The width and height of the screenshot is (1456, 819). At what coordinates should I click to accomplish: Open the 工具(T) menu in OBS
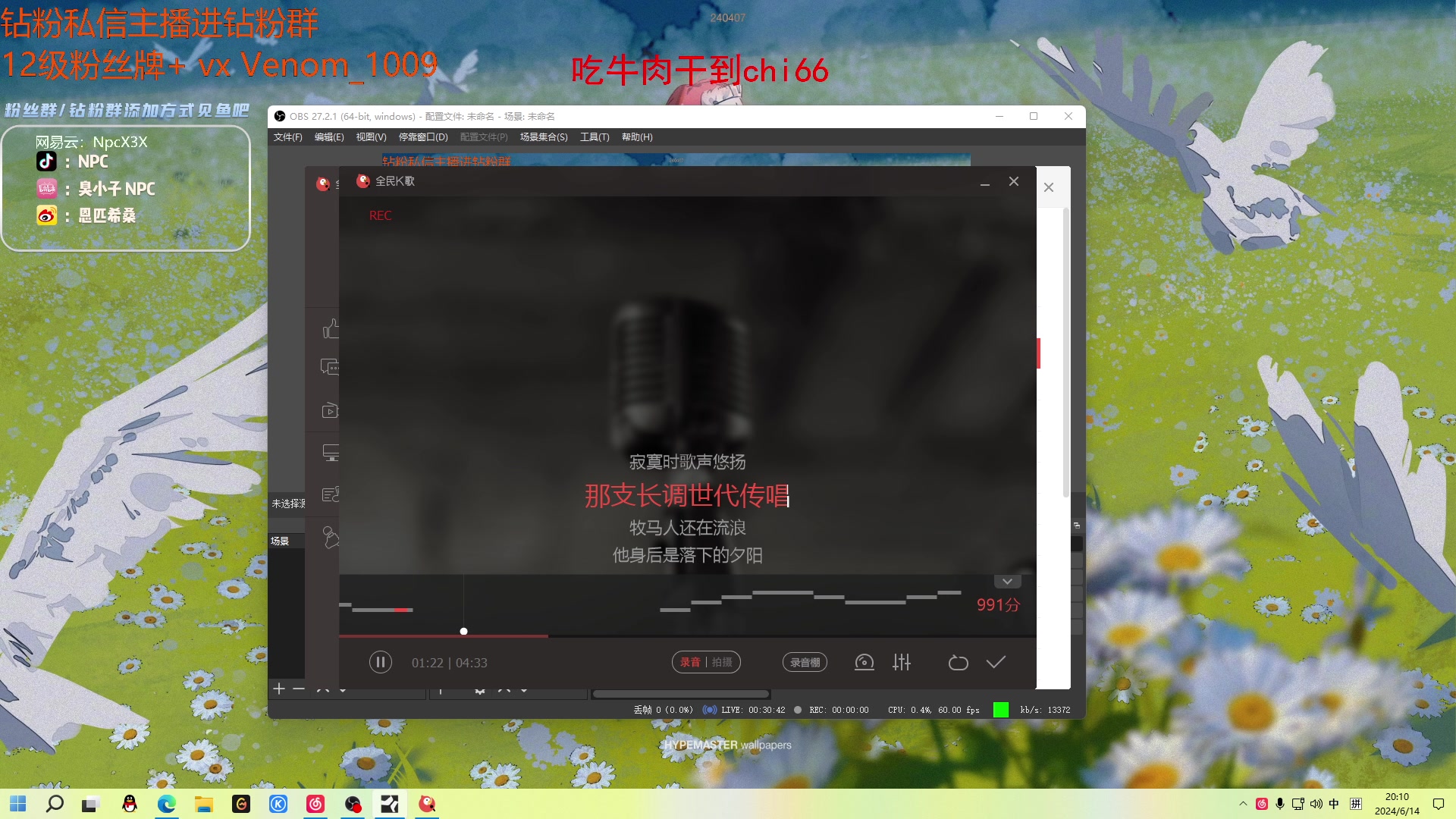point(595,137)
